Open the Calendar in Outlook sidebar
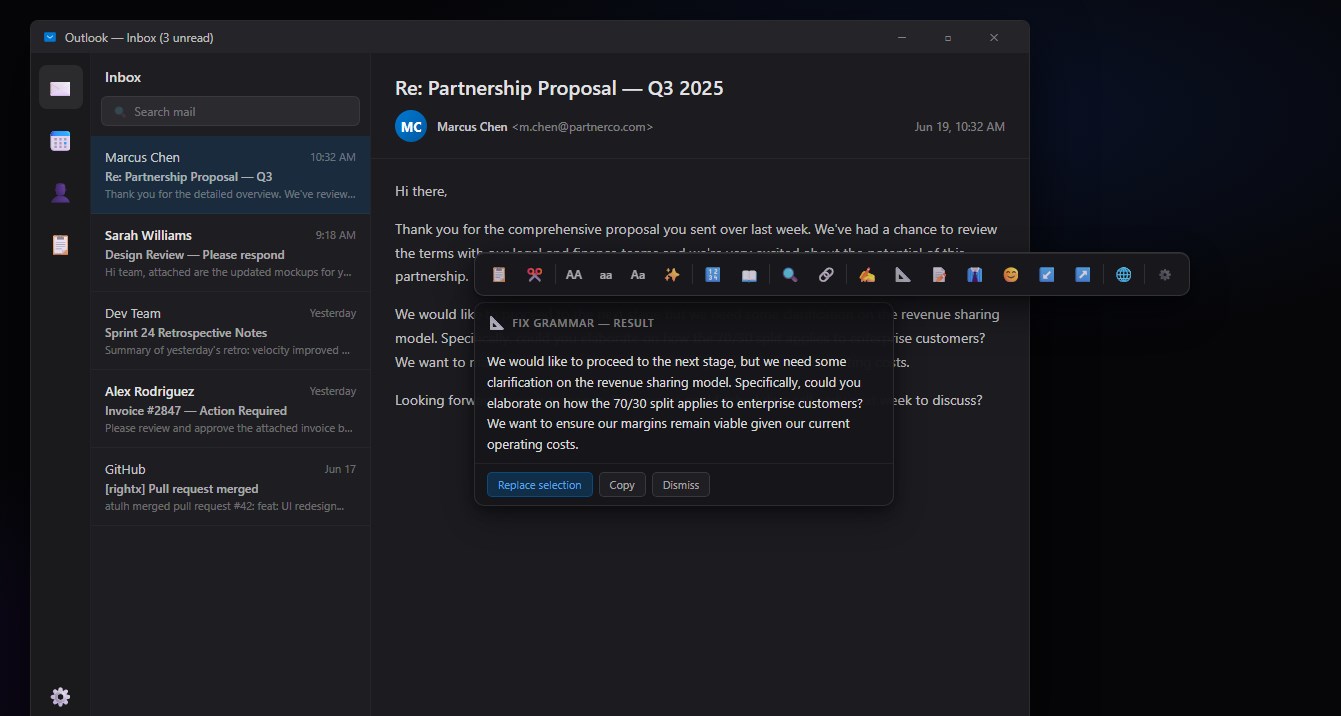1341x716 pixels. coord(60,140)
